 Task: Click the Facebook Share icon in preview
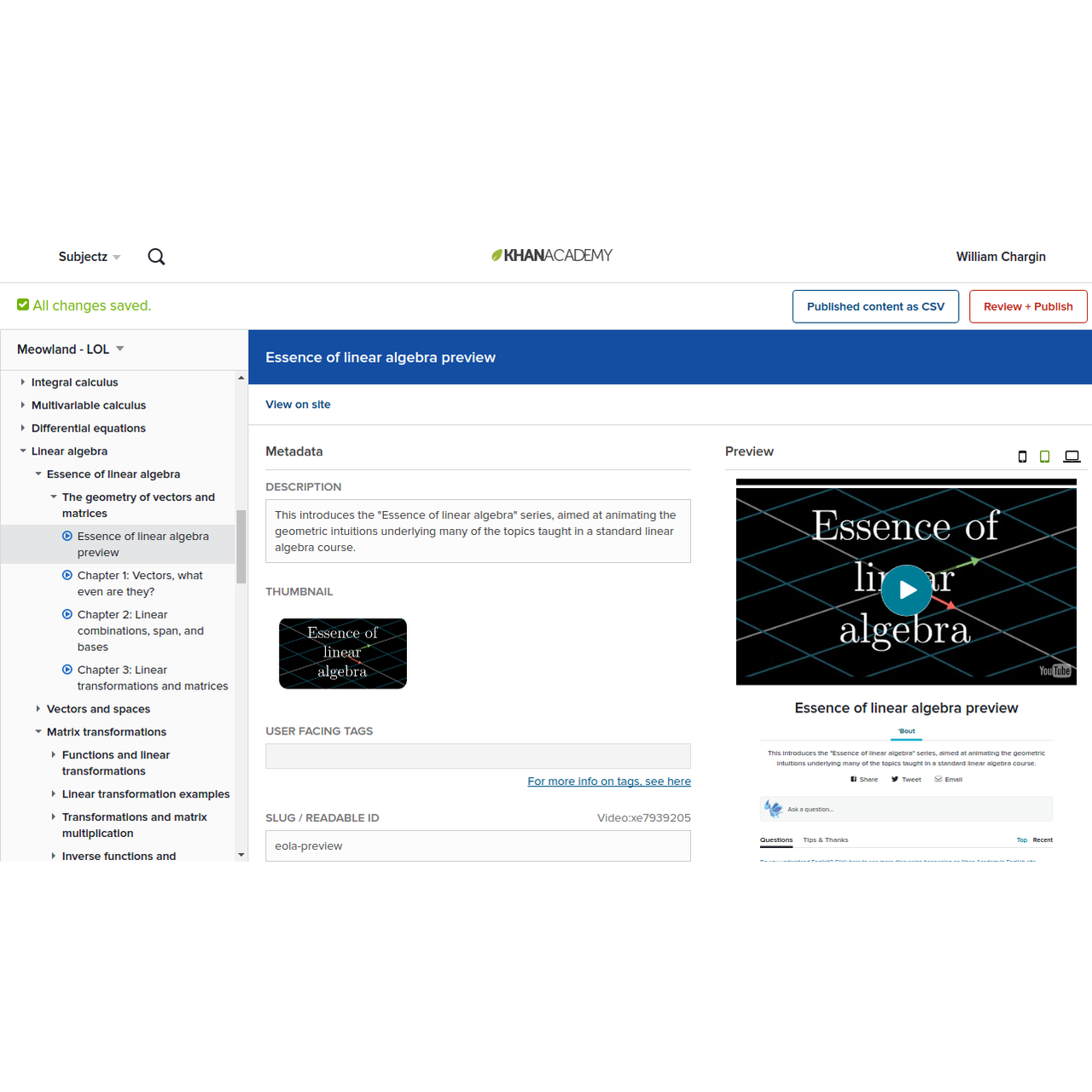[853, 779]
